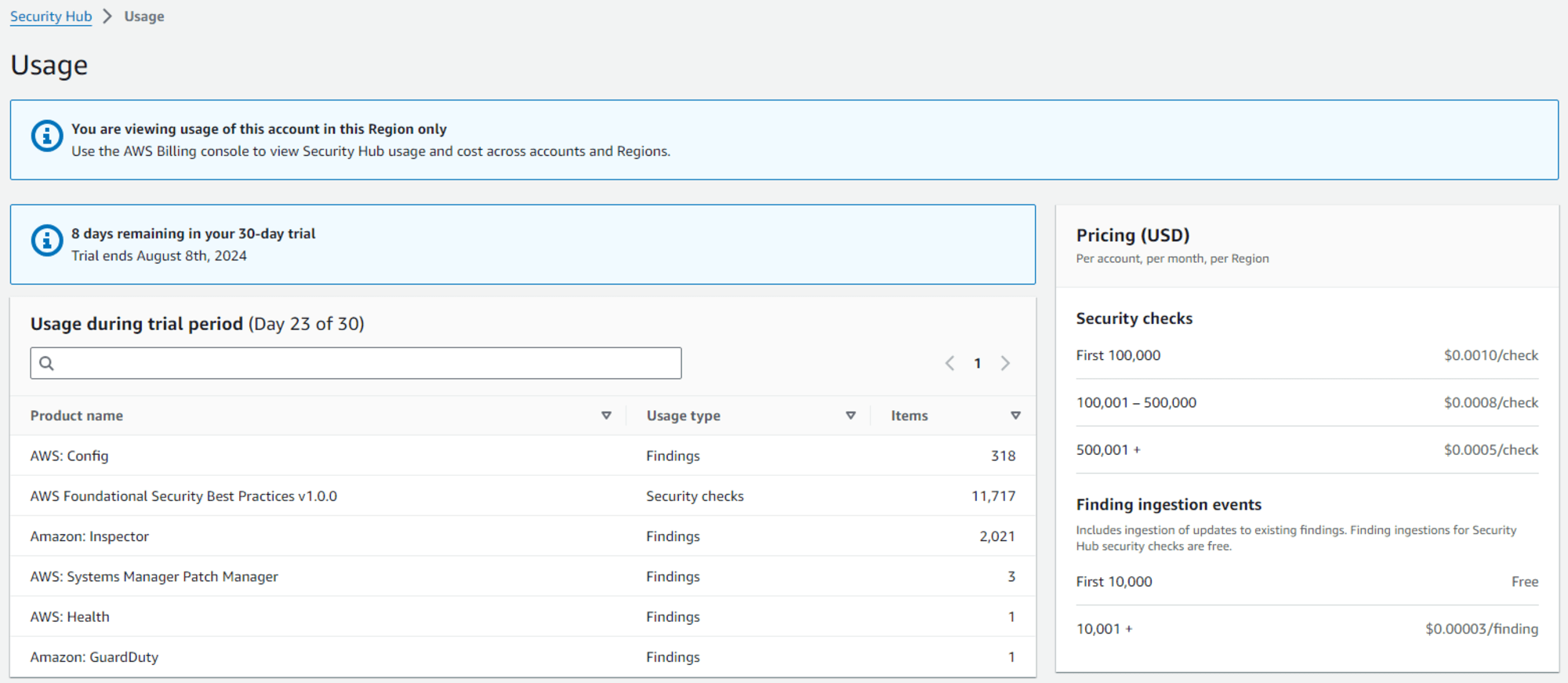The width and height of the screenshot is (1568, 683).
Task: Click the 318 items value
Action: coord(1003,456)
